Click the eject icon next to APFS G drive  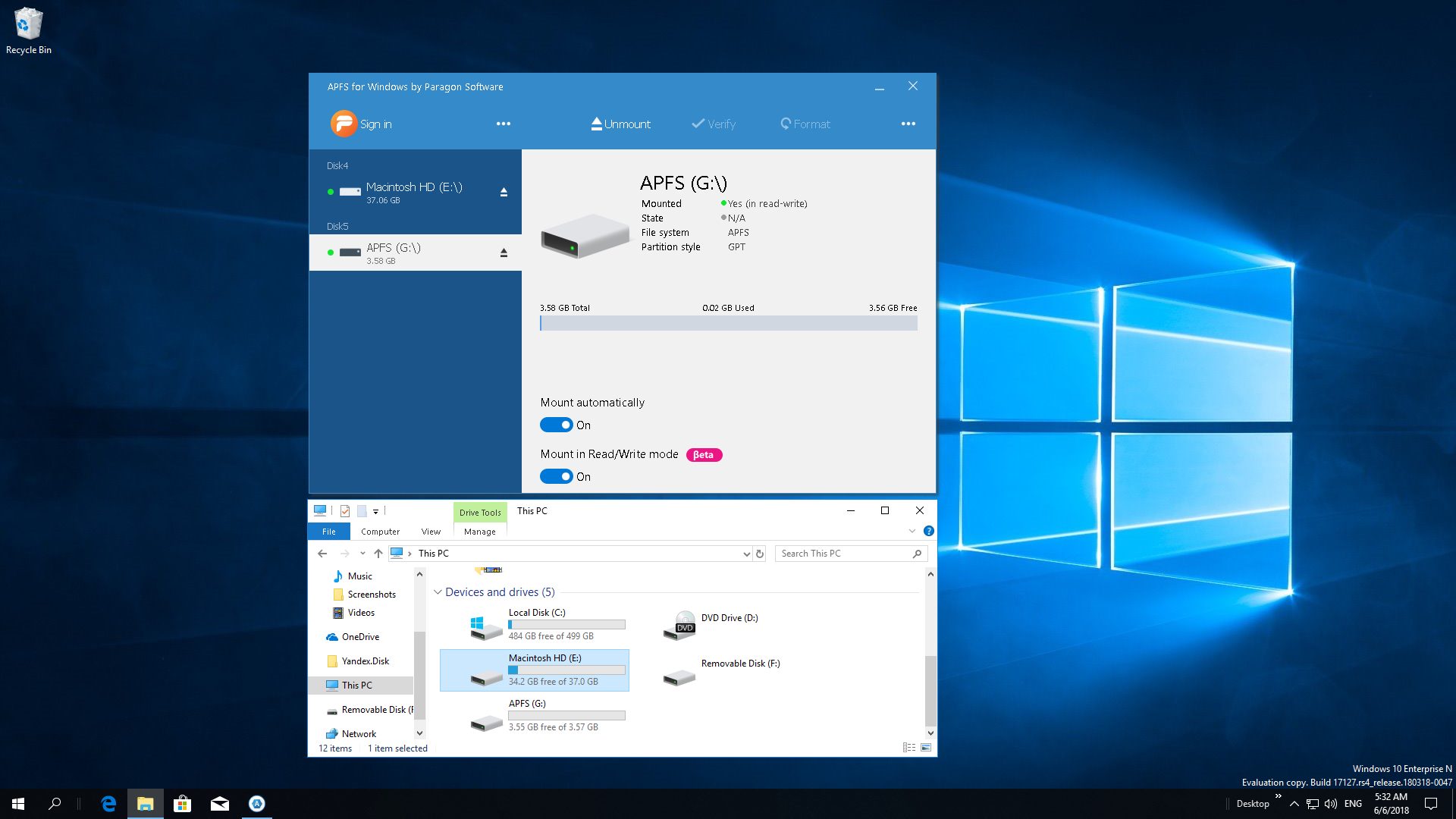tap(505, 252)
